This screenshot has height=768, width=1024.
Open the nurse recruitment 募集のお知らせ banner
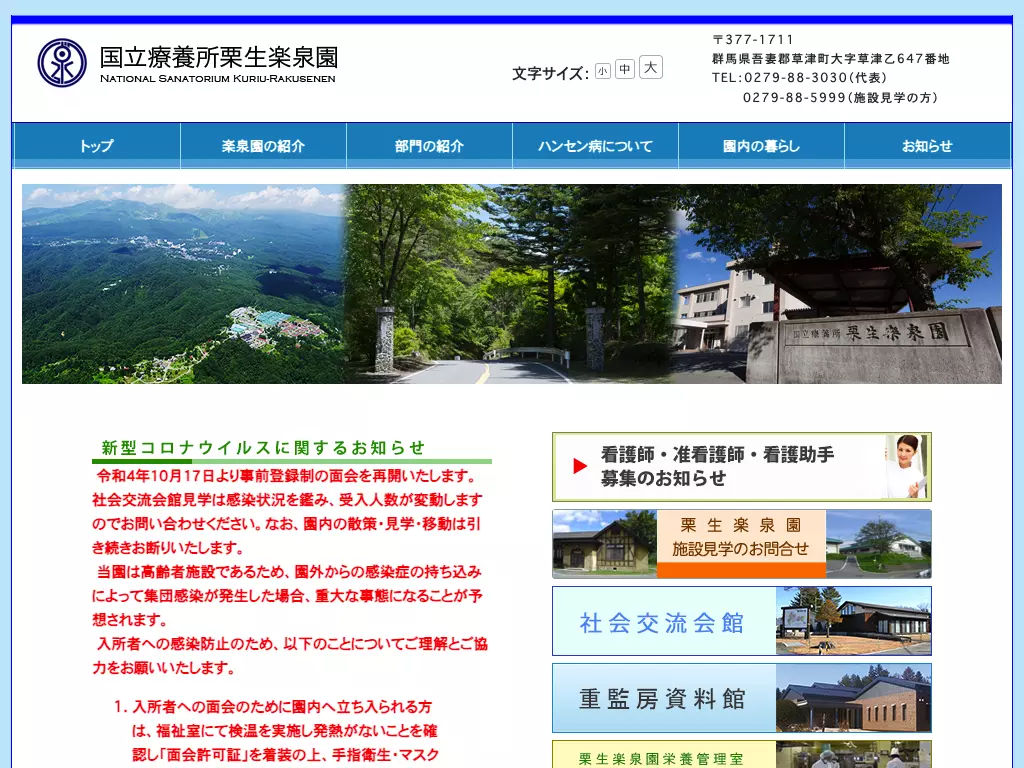tap(742, 467)
